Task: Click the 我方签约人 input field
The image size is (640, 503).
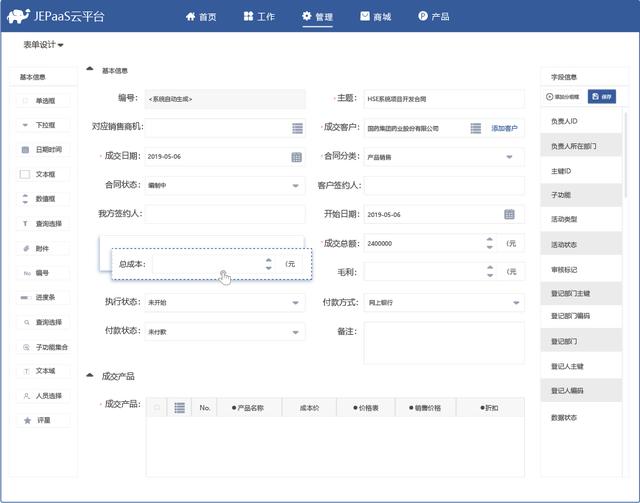Action: point(224,214)
